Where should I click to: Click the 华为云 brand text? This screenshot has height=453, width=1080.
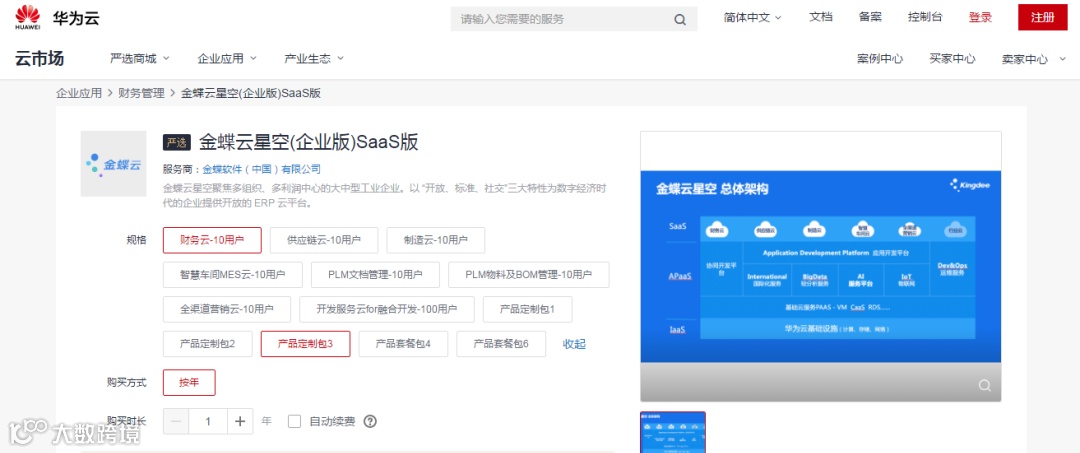76,18
